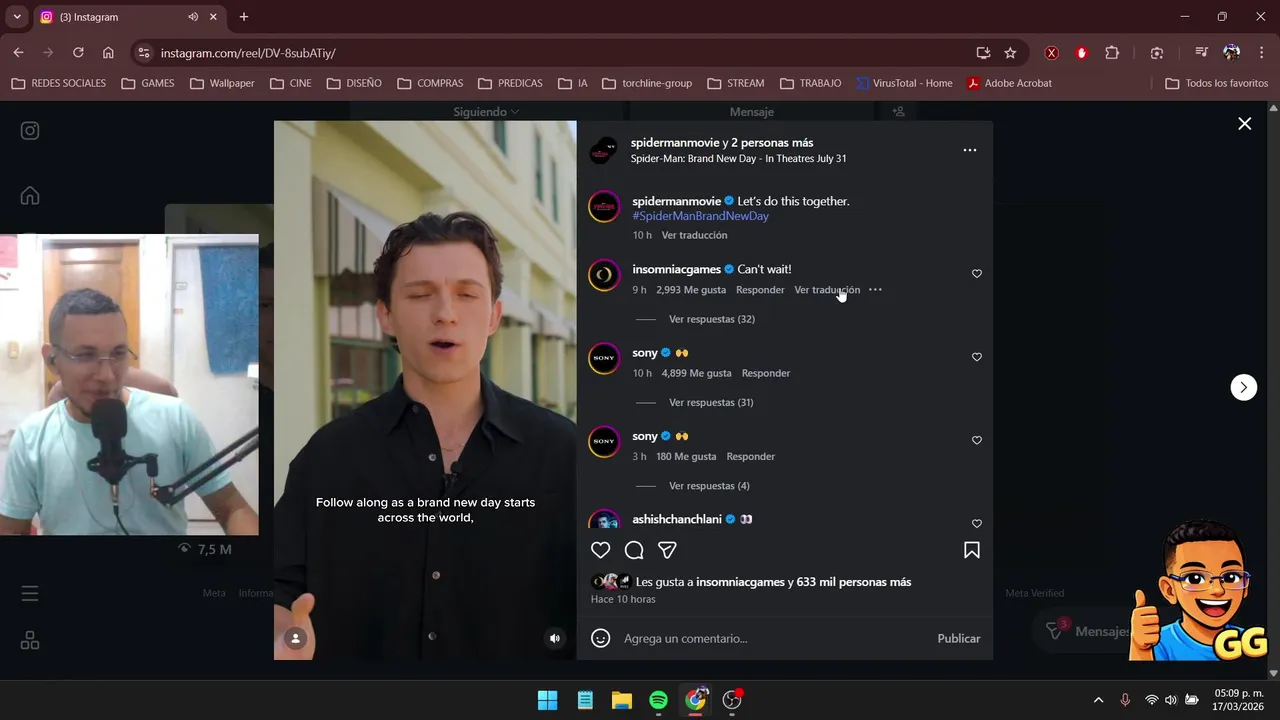This screenshot has height=720, width=1280.
Task: Like the sony comment with 180 likes
Action: pyautogui.click(x=977, y=440)
